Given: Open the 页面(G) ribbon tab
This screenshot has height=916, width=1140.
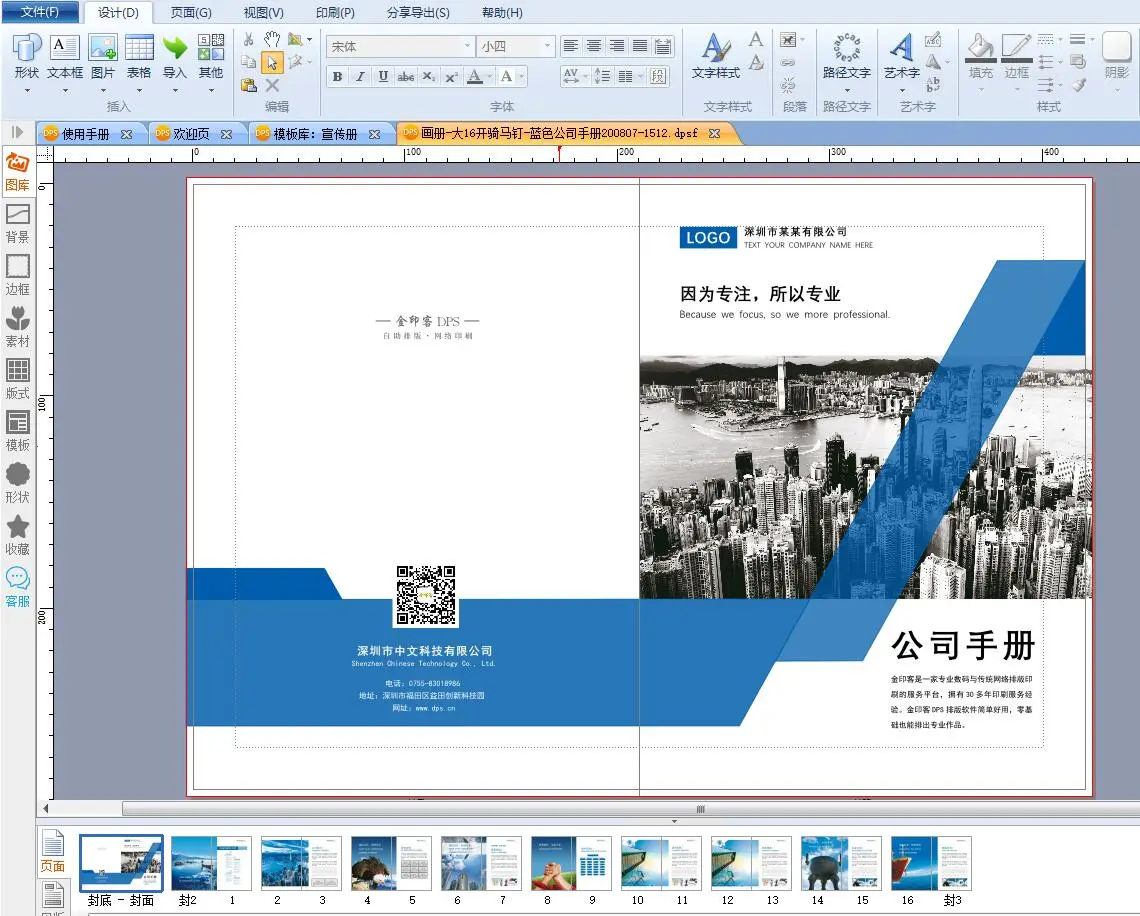Looking at the screenshot, I should click(191, 13).
